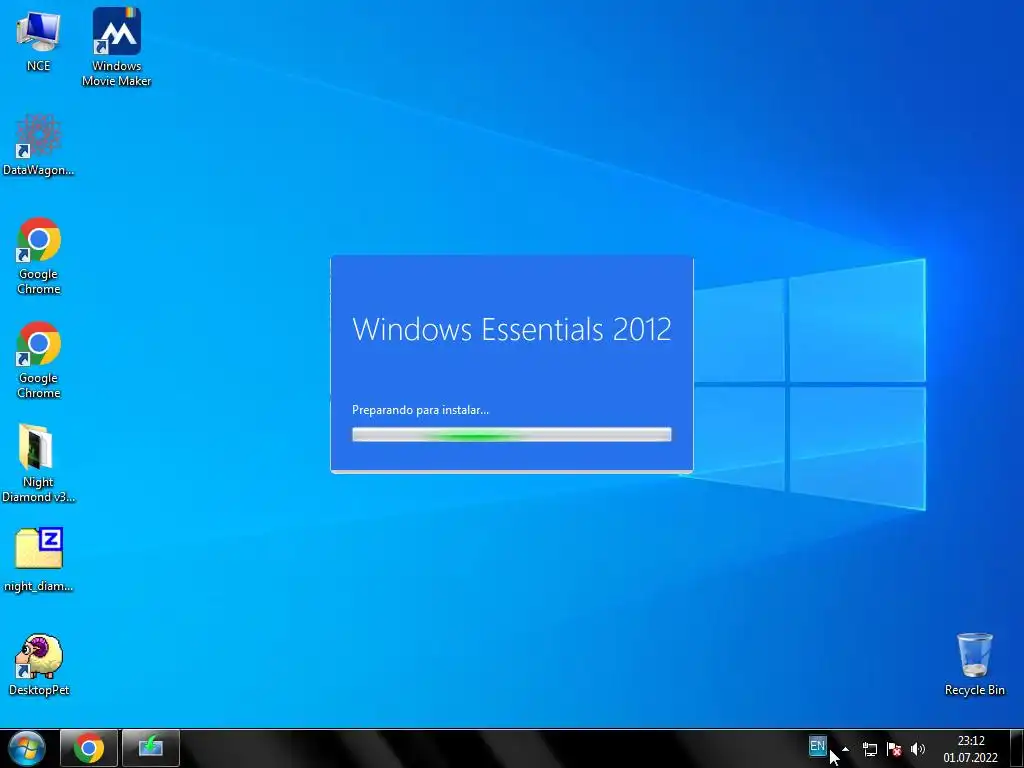
Task: Open the EN language indicator
Action: [x=817, y=746]
